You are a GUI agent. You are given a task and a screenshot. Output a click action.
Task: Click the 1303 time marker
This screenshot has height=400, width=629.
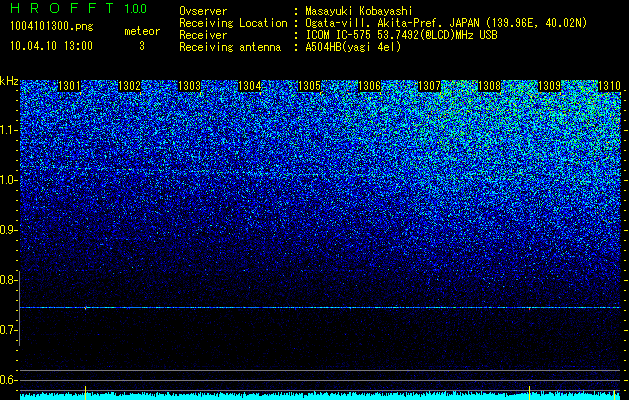[189, 86]
